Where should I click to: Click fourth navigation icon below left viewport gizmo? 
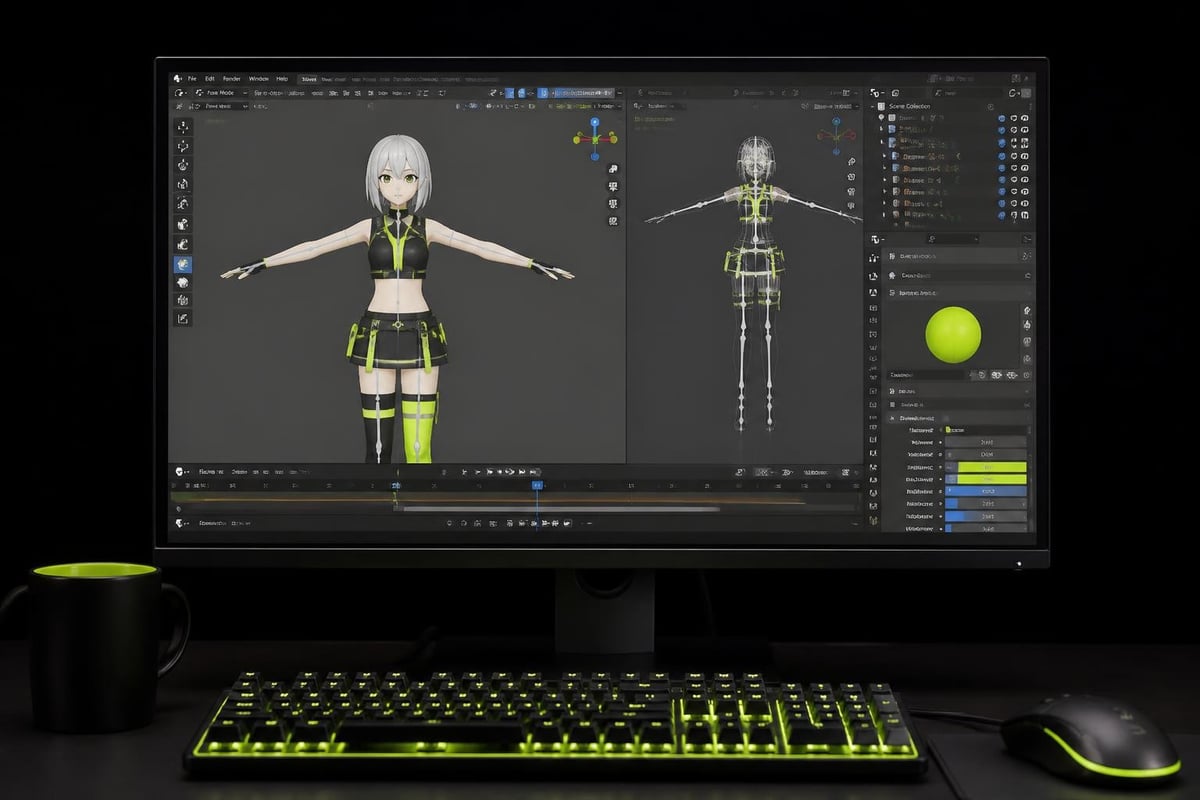pos(612,220)
